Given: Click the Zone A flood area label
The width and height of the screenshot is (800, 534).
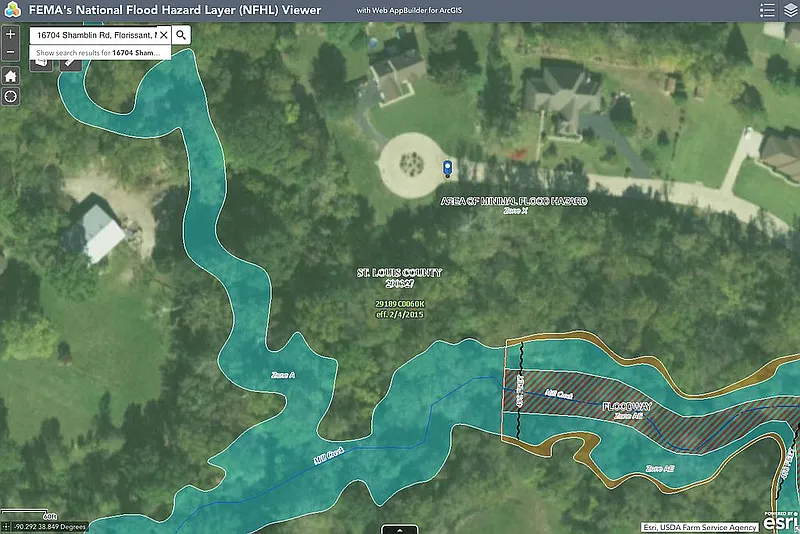Looking at the screenshot, I should click(x=283, y=375).
